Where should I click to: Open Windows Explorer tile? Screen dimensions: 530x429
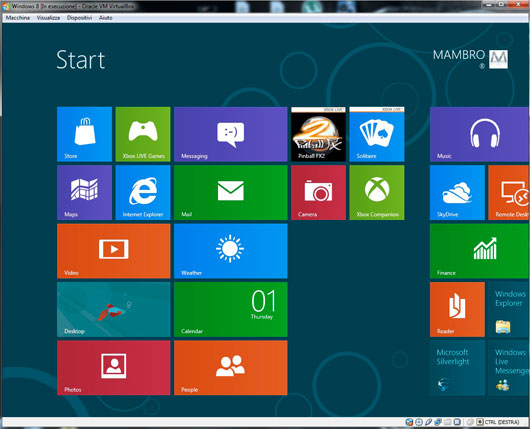[509, 309]
